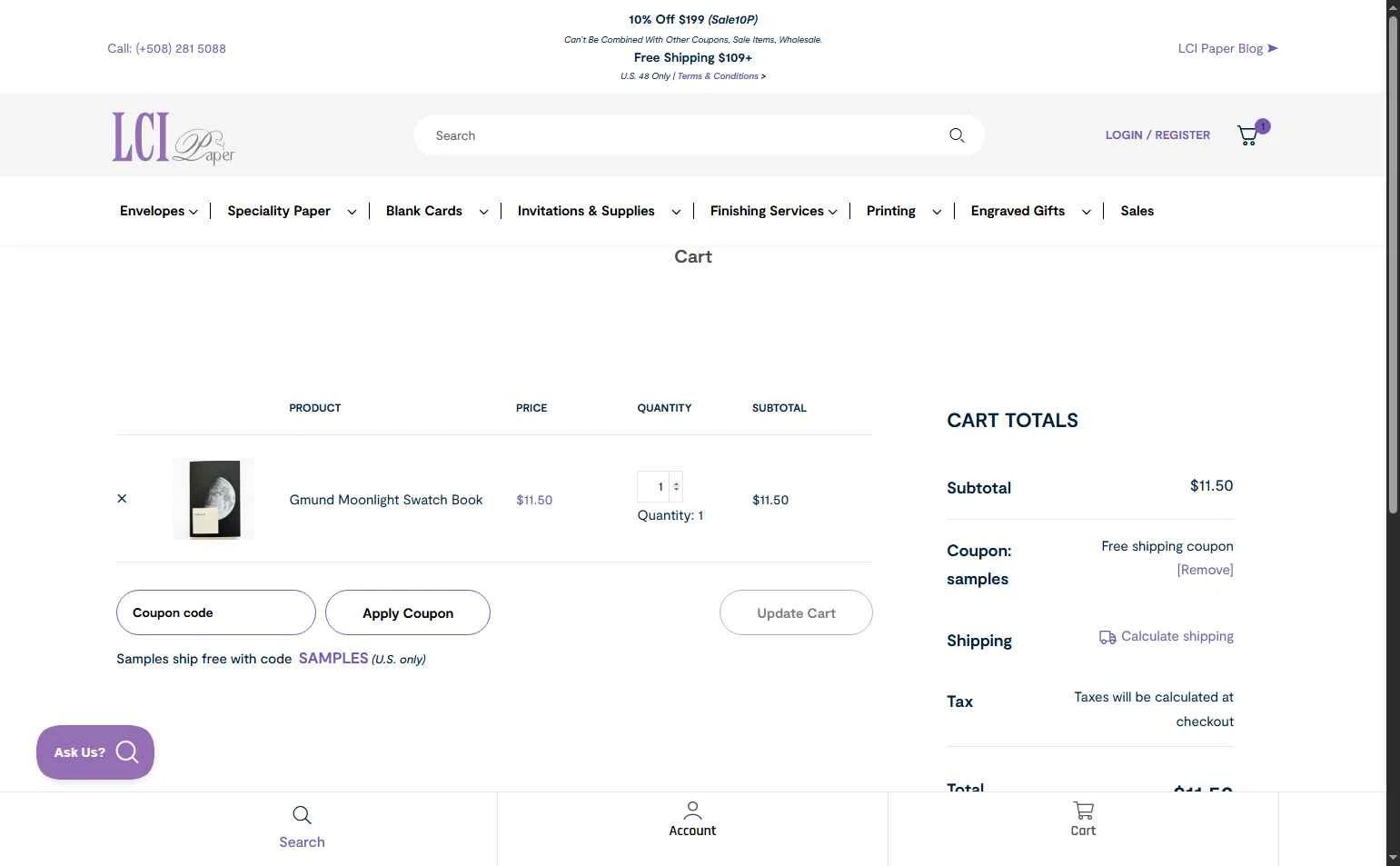Click the CART TOTALS heading
Screen dimensions: 1400x866
pos(1012,421)
